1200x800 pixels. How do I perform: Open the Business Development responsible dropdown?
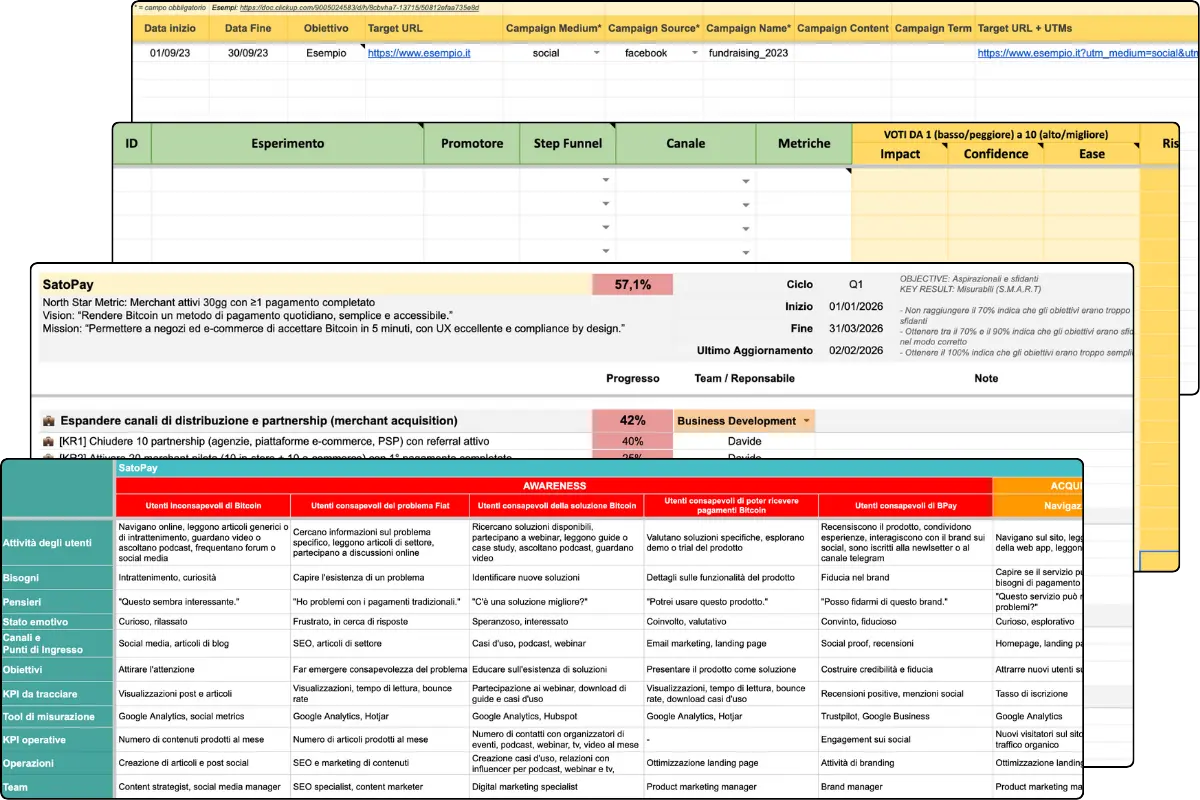point(807,421)
